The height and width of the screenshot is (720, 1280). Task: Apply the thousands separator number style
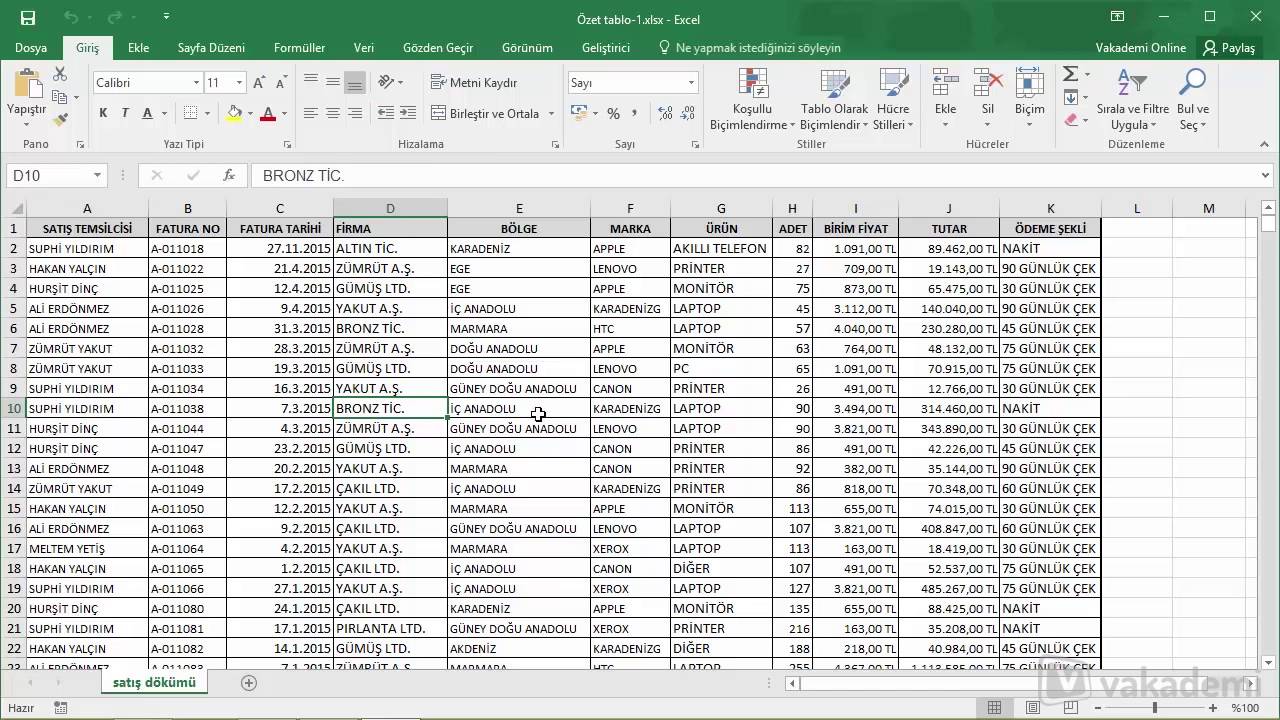[635, 113]
